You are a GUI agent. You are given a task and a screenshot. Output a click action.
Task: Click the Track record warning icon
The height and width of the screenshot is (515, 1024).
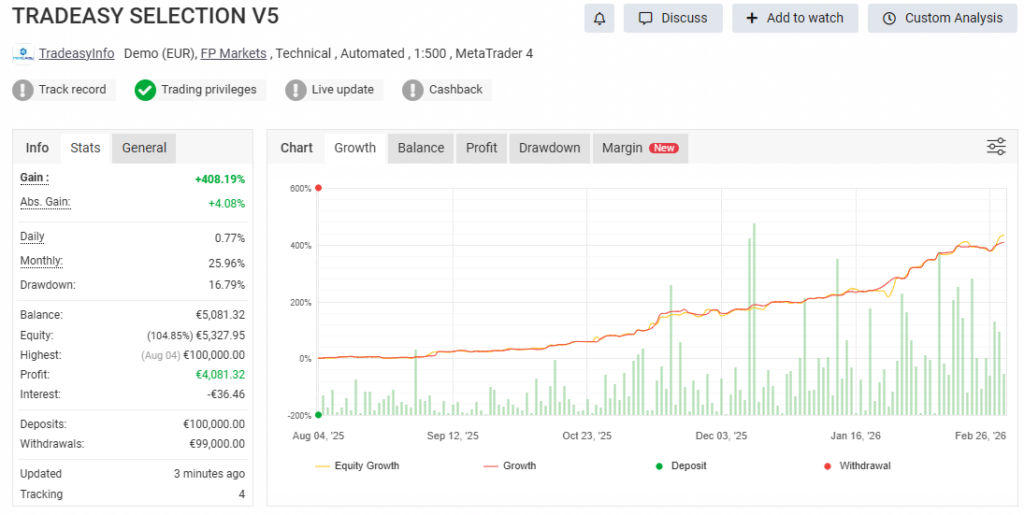(23, 90)
